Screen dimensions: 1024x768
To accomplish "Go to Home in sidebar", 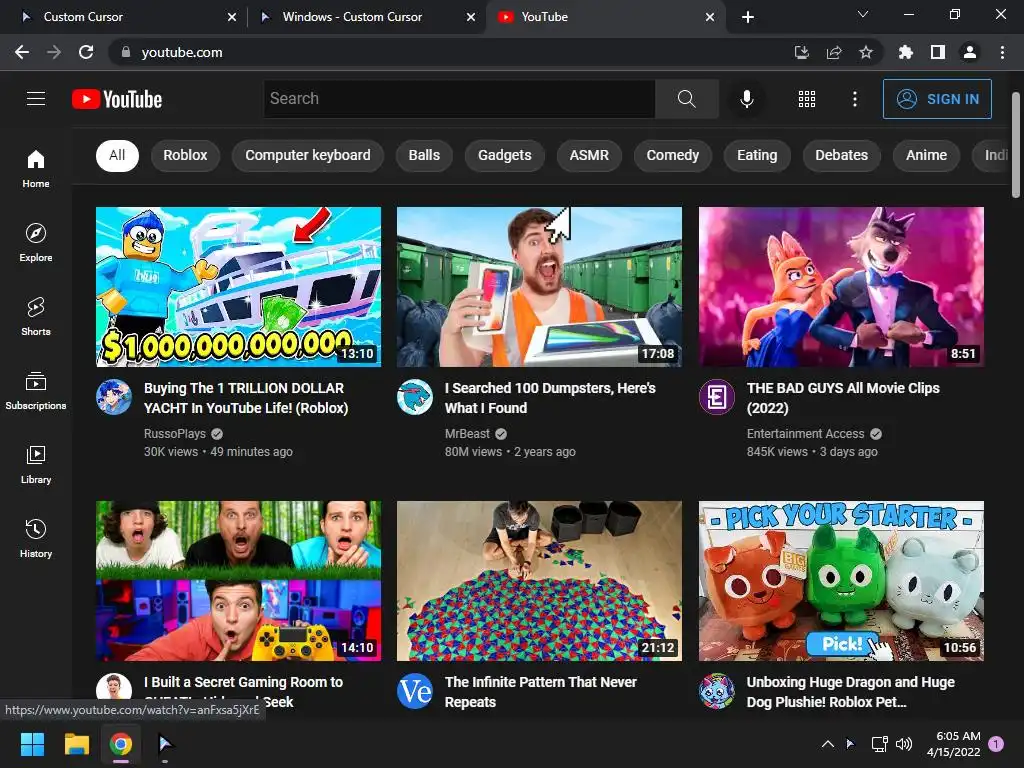I will pos(36,168).
